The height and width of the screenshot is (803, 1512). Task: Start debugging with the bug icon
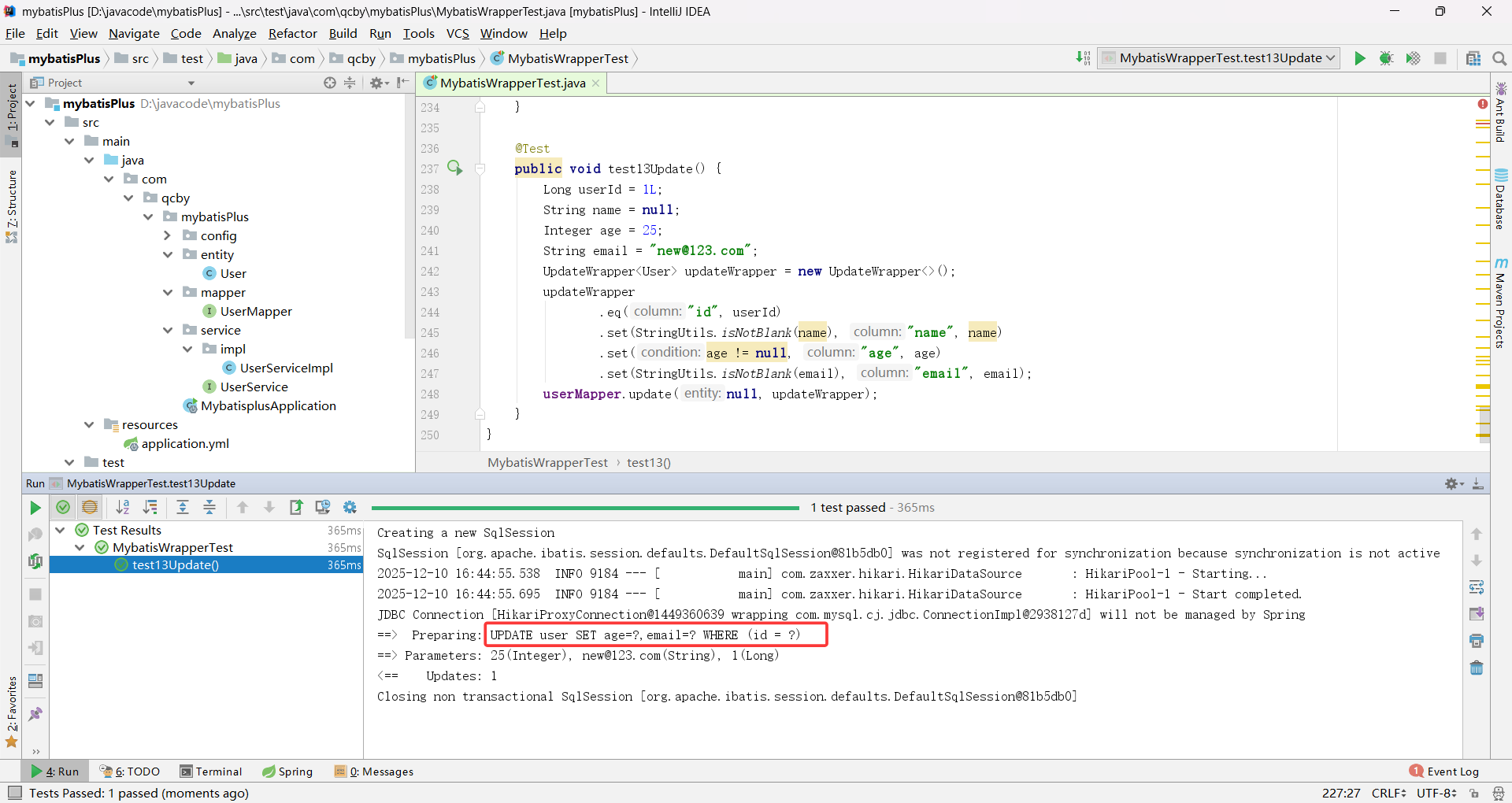pyautogui.click(x=1386, y=58)
